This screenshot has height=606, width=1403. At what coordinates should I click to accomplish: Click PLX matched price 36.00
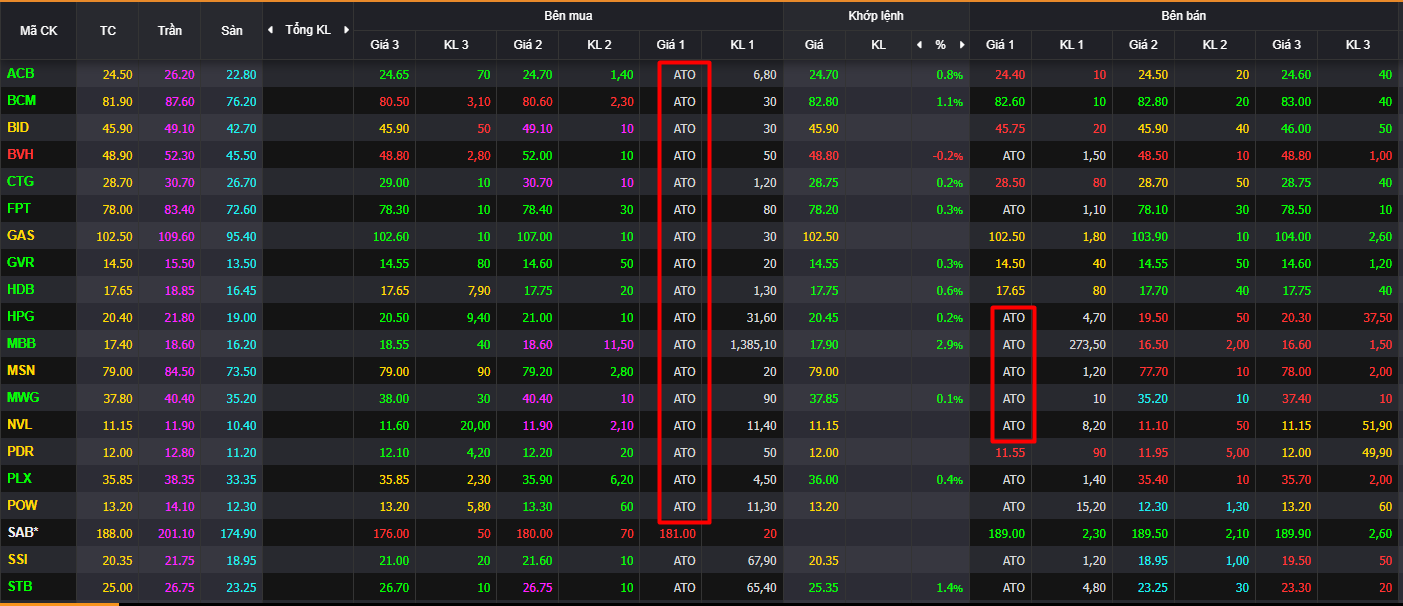tap(823, 479)
